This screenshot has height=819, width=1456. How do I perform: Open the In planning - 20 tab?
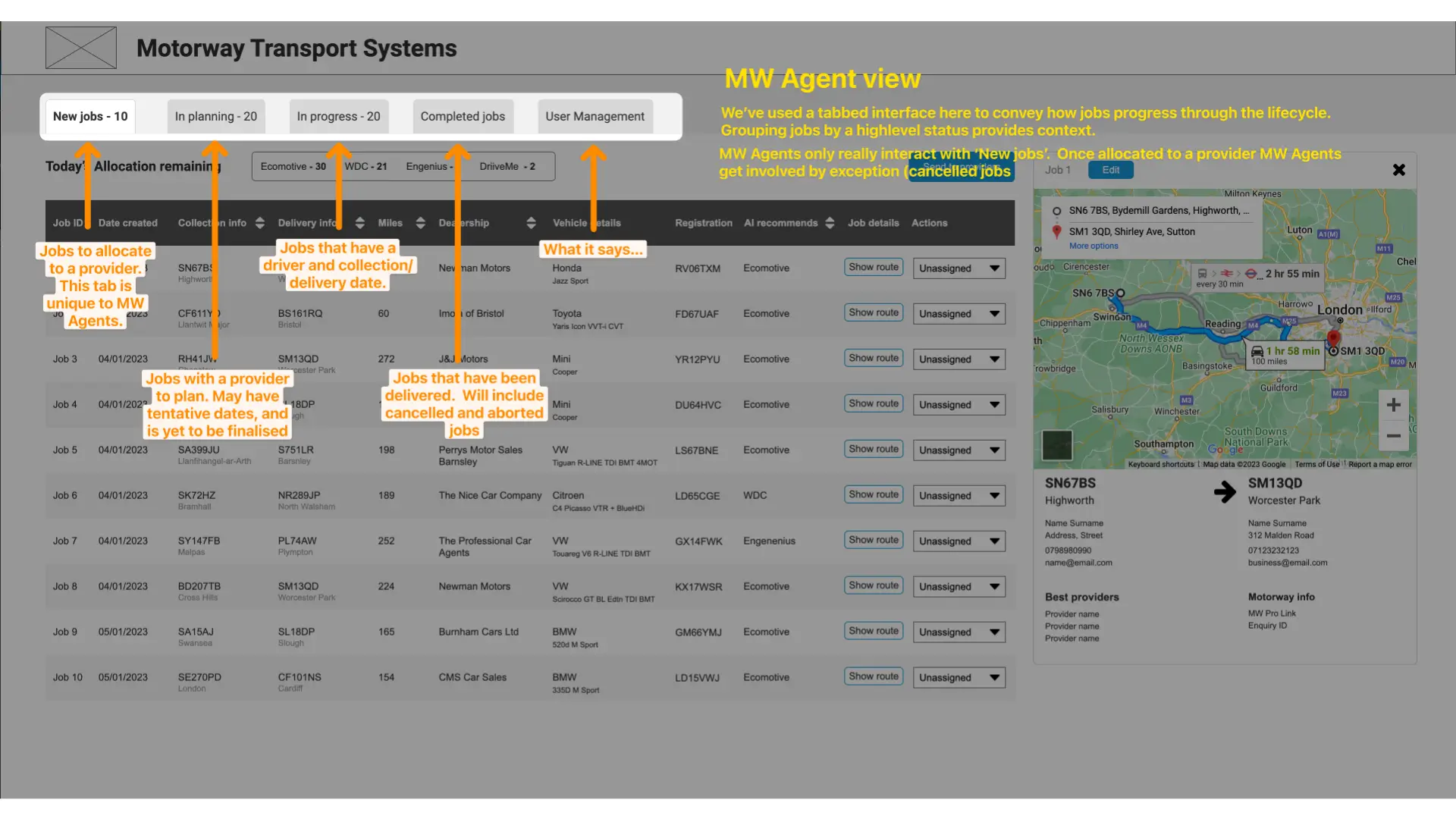[216, 117]
